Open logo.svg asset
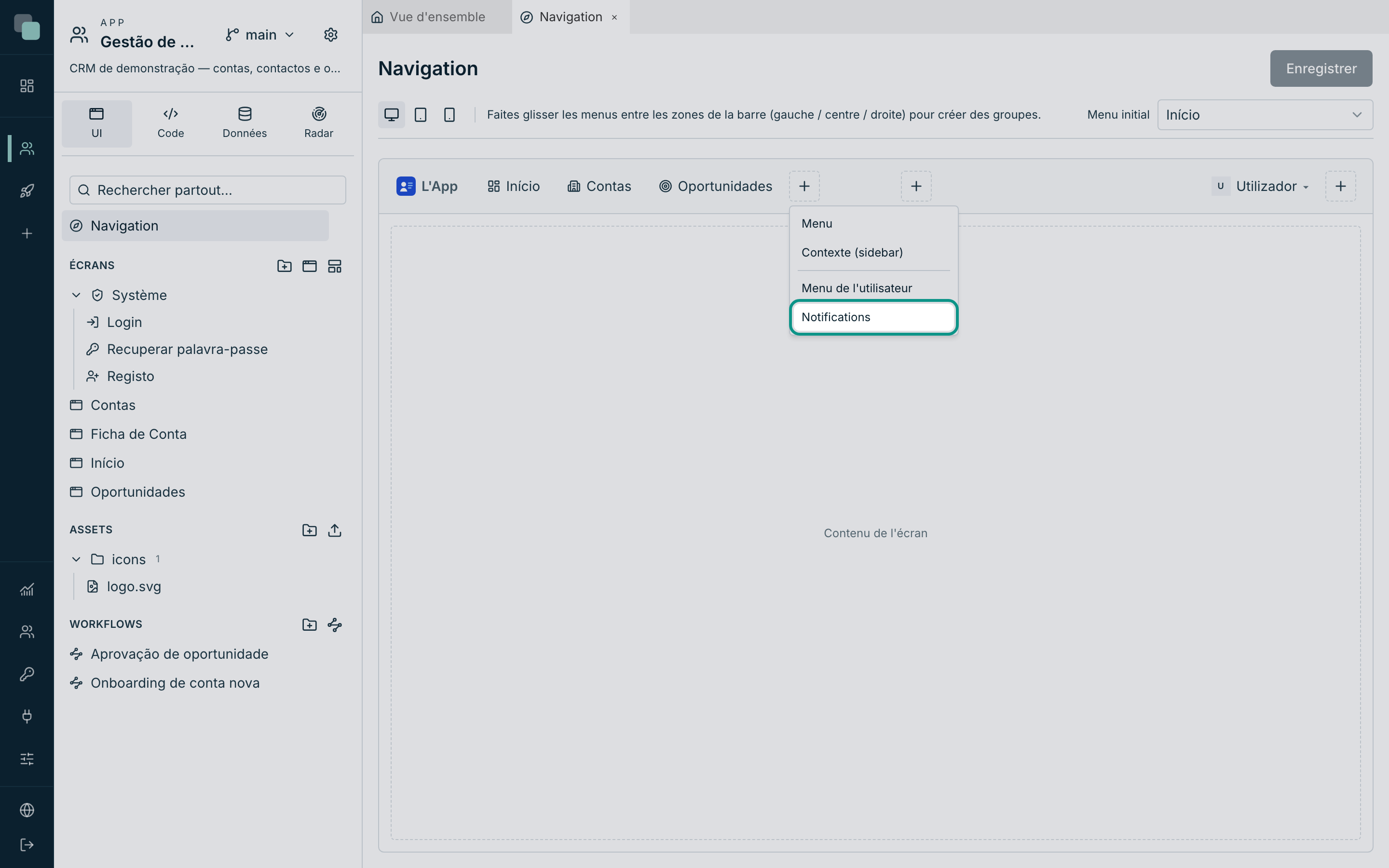Image resolution: width=1389 pixels, height=868 pixels. pyautogui.click(x=124, y=586)
